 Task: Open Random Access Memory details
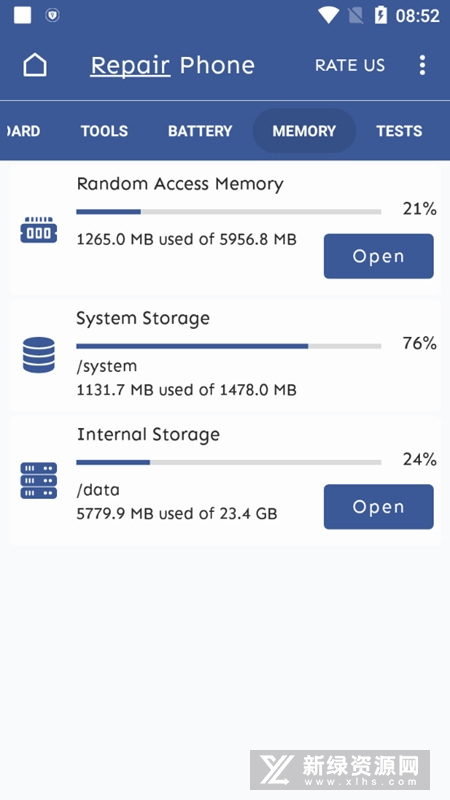[x=379, y=256]
